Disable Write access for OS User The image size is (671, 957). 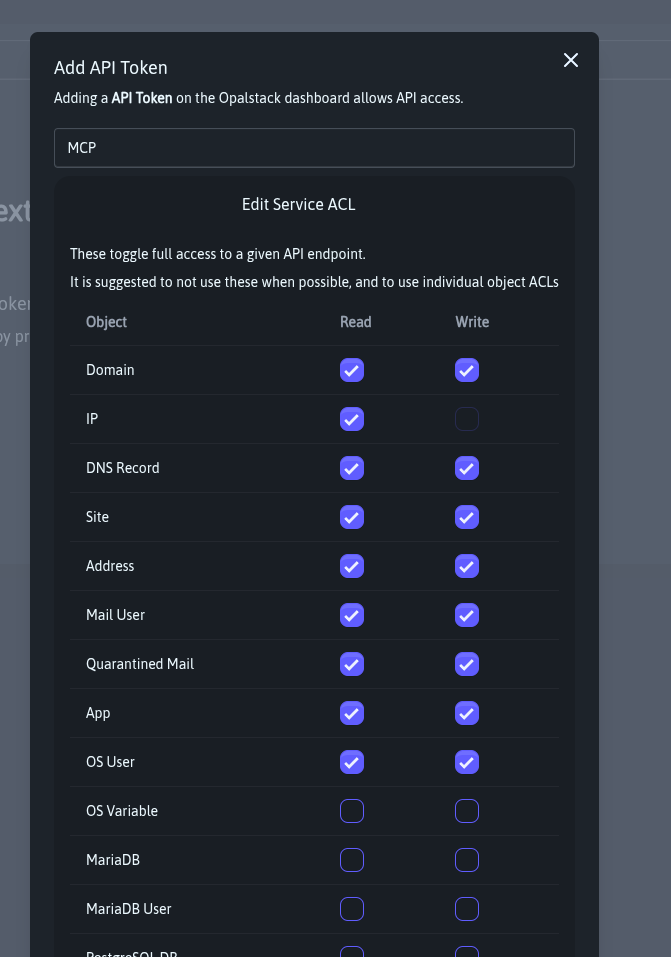[467, 762]
